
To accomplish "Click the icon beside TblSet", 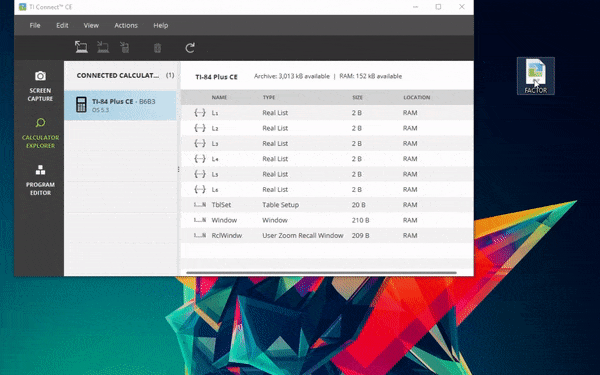I will coord(200,205).
